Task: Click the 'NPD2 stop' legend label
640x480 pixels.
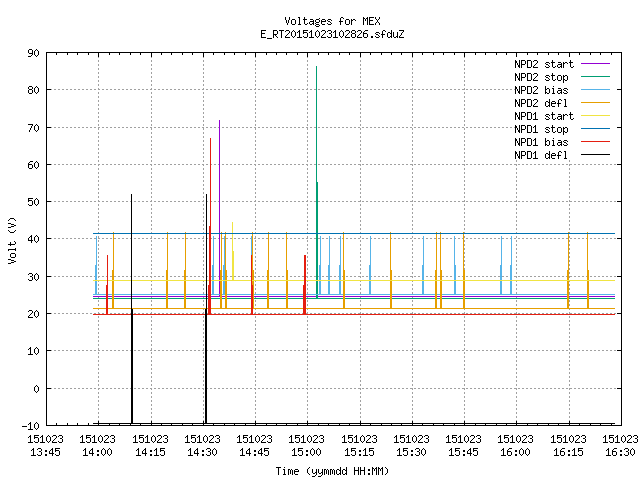Action: (541, 77)
